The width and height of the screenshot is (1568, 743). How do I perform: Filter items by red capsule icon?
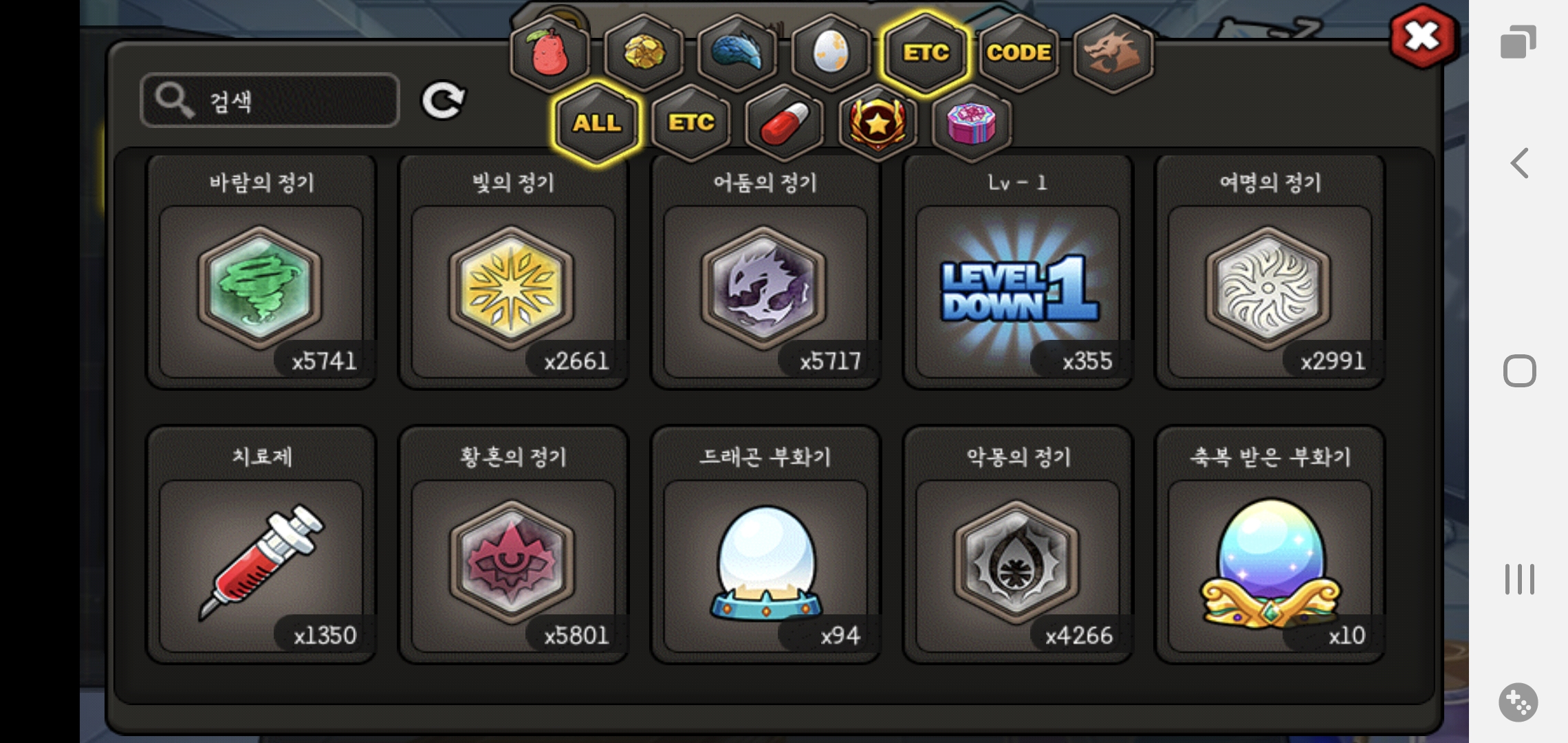tap(785, 124)
